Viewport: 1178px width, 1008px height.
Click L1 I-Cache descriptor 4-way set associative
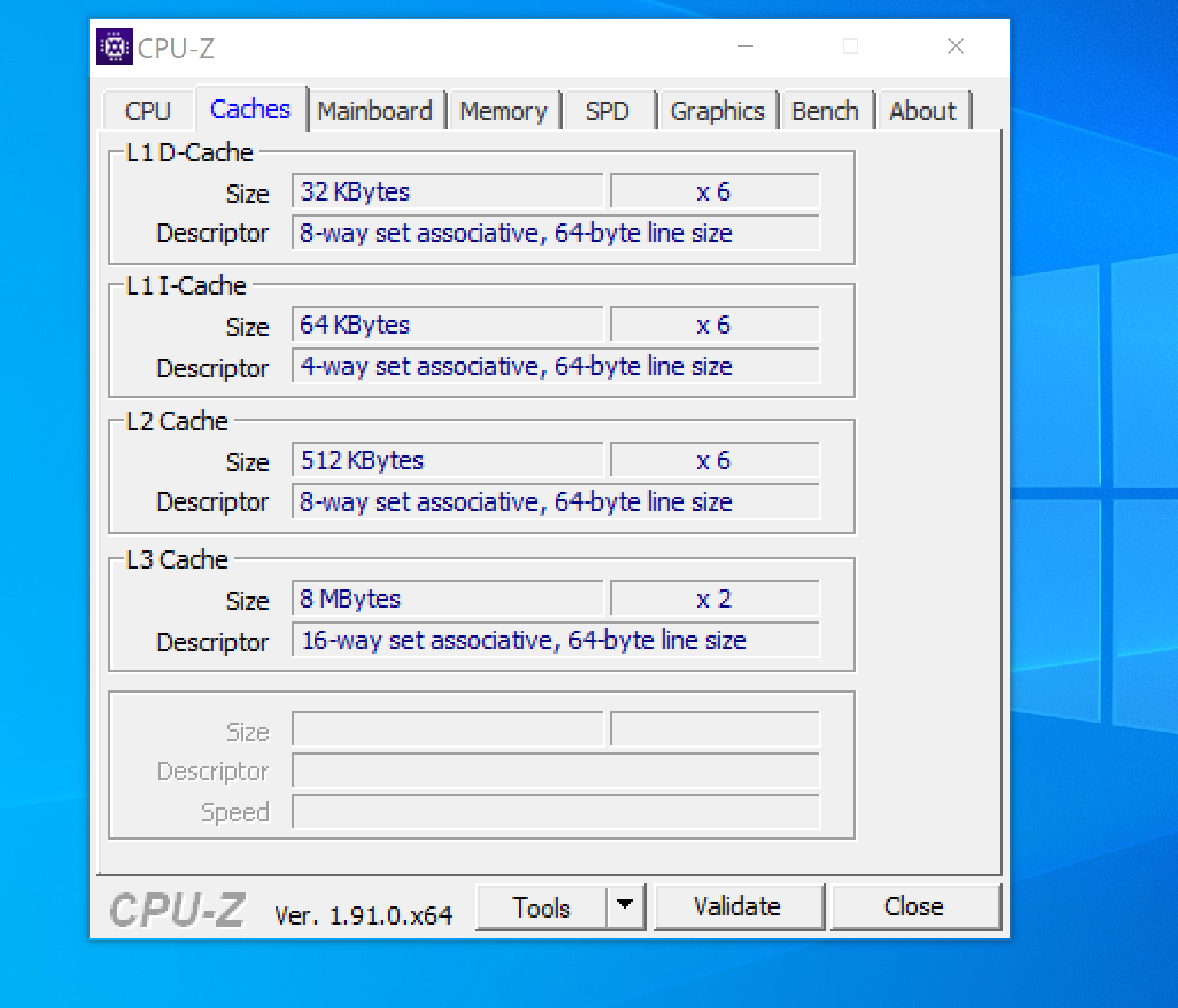[556, 366]
